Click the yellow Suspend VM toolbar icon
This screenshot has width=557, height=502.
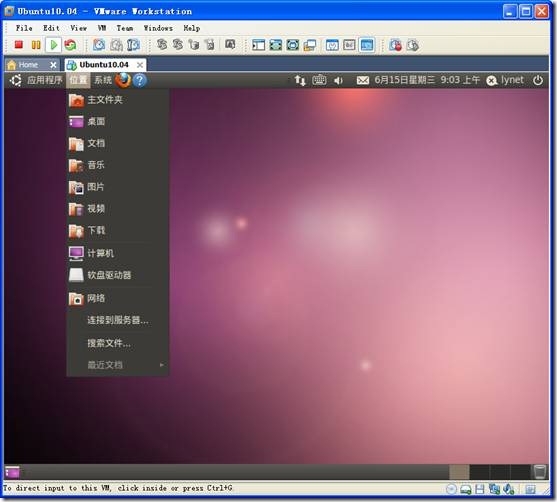pos(36,45)
